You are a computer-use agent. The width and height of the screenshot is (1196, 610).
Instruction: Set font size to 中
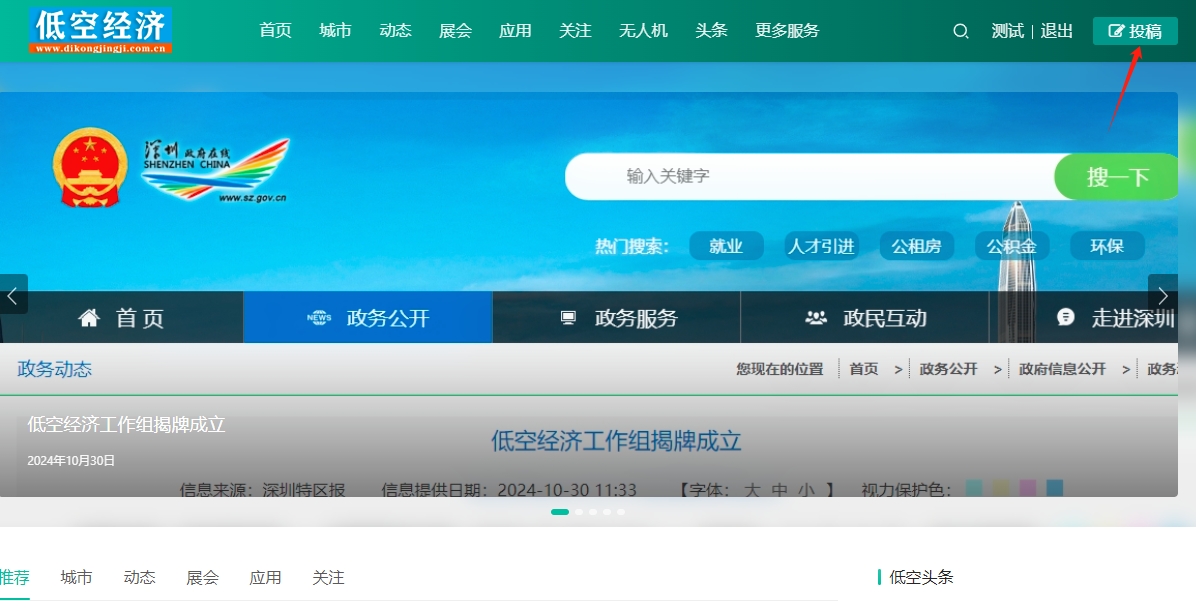780,490
